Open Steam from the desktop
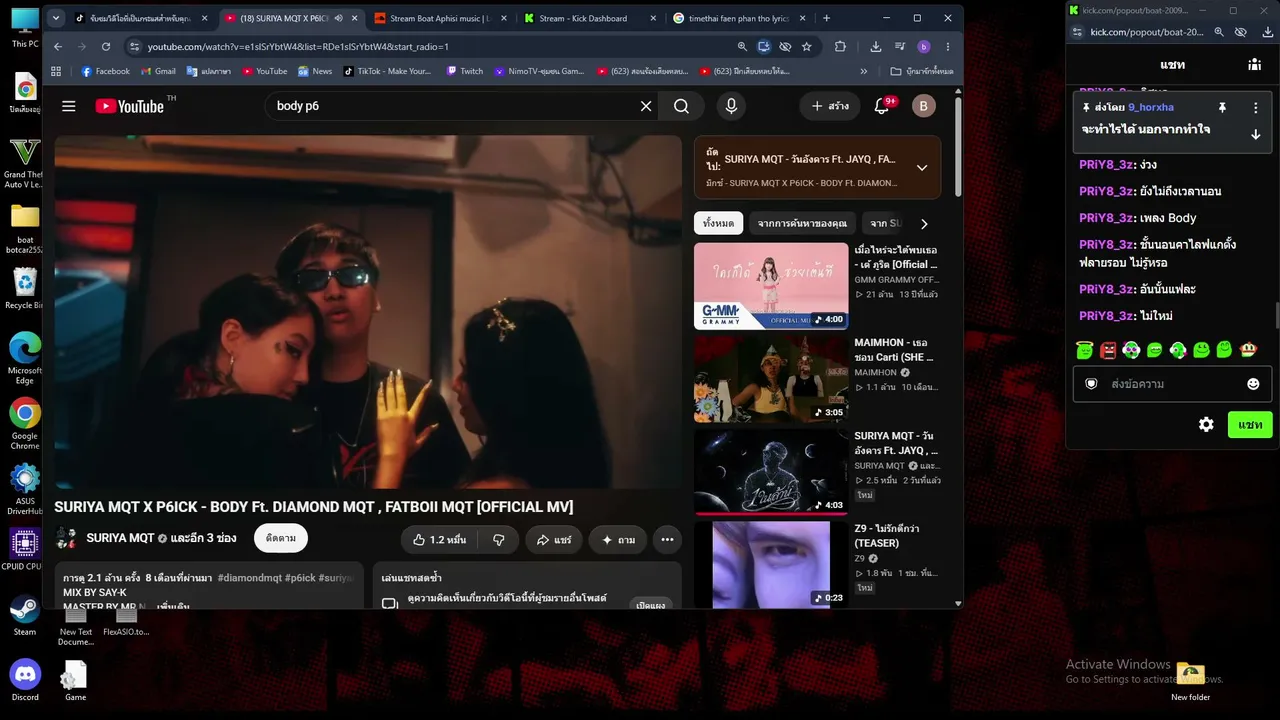Image resolution: width=1280 pixels, height=720 pixels. [x=25, y=615]
